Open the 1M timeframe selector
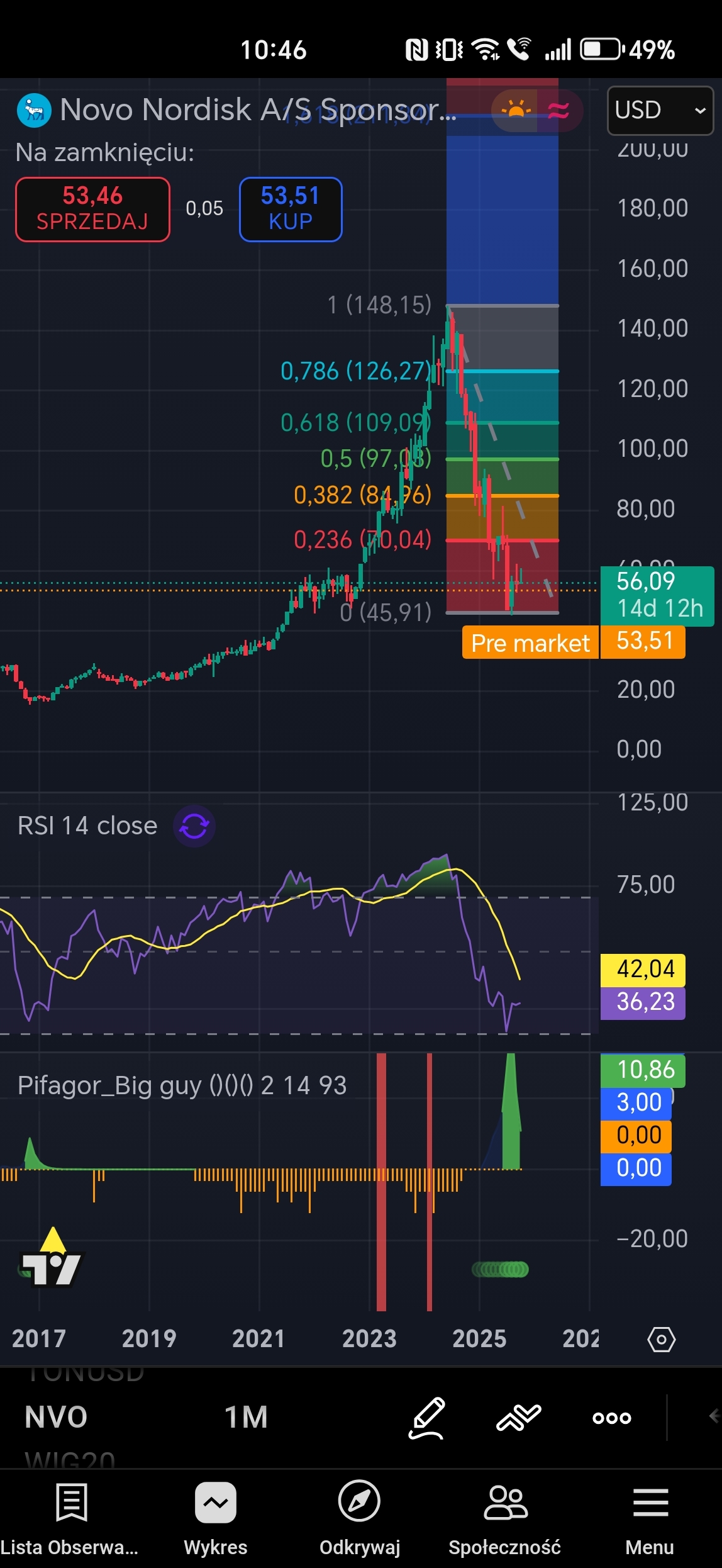The image size is (722, 1568). 246,1418
